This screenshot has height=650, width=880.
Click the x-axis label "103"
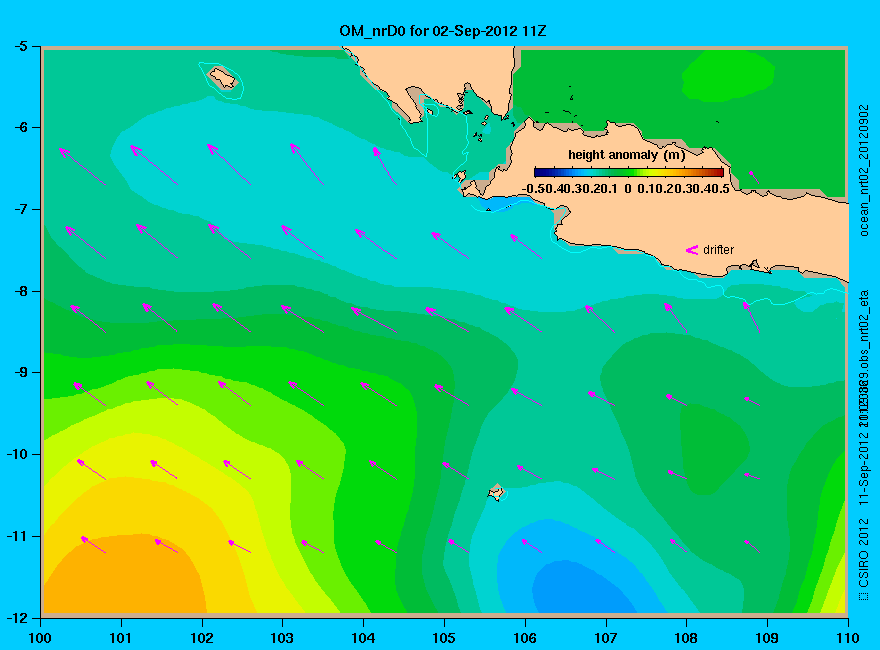pyautogui.click(x=282, y=638)
